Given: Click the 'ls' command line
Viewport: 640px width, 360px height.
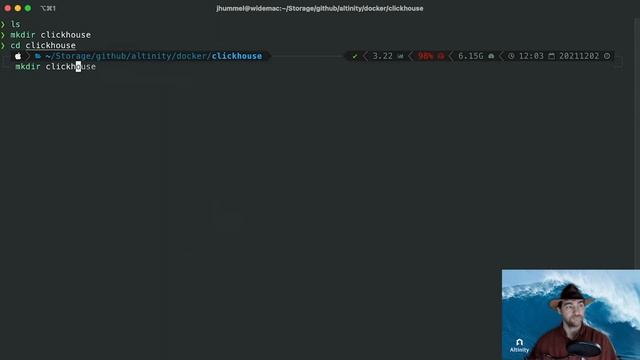Looking at the screenshot, I should pos(15,24).
